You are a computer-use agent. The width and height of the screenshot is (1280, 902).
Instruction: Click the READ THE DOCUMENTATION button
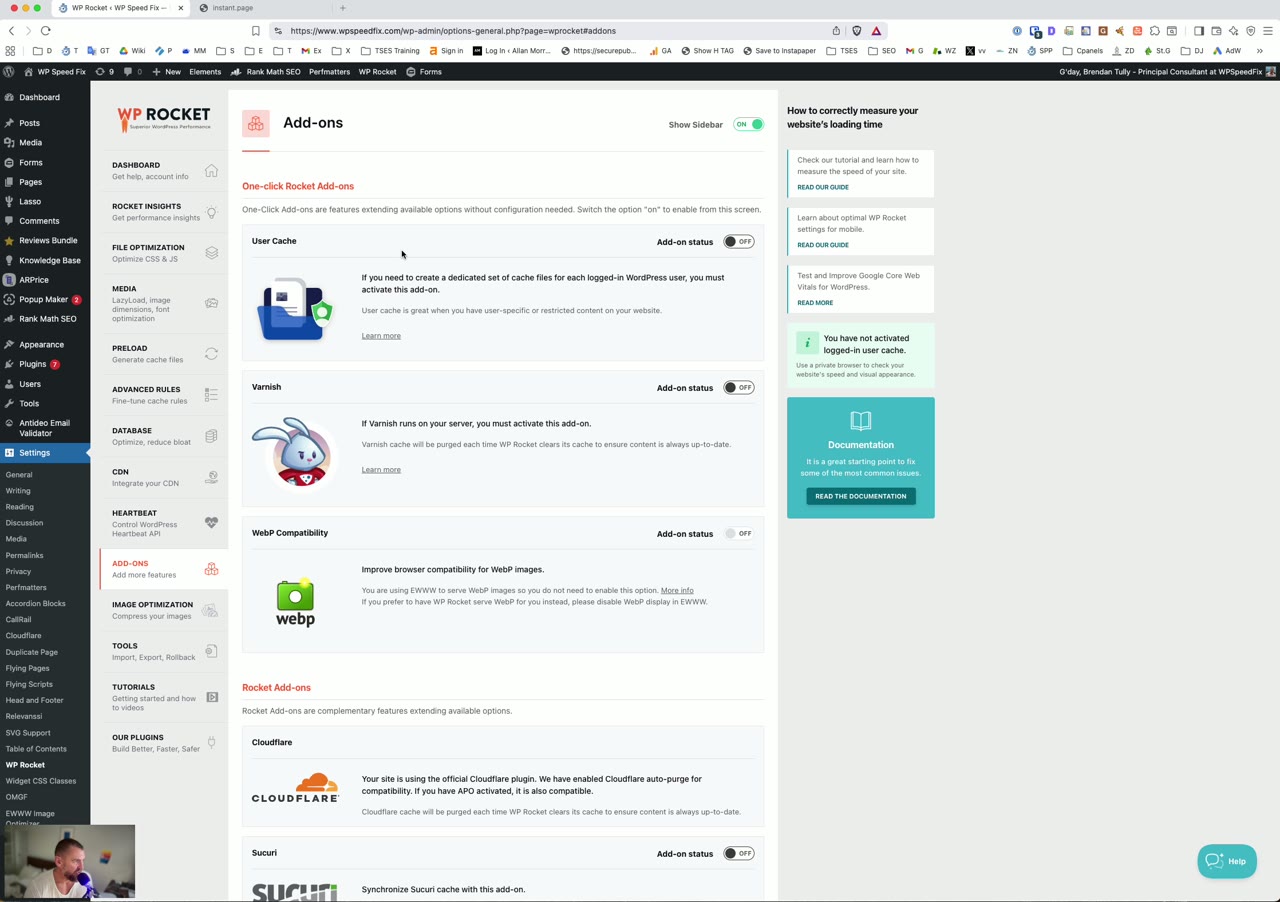[860, 496]
